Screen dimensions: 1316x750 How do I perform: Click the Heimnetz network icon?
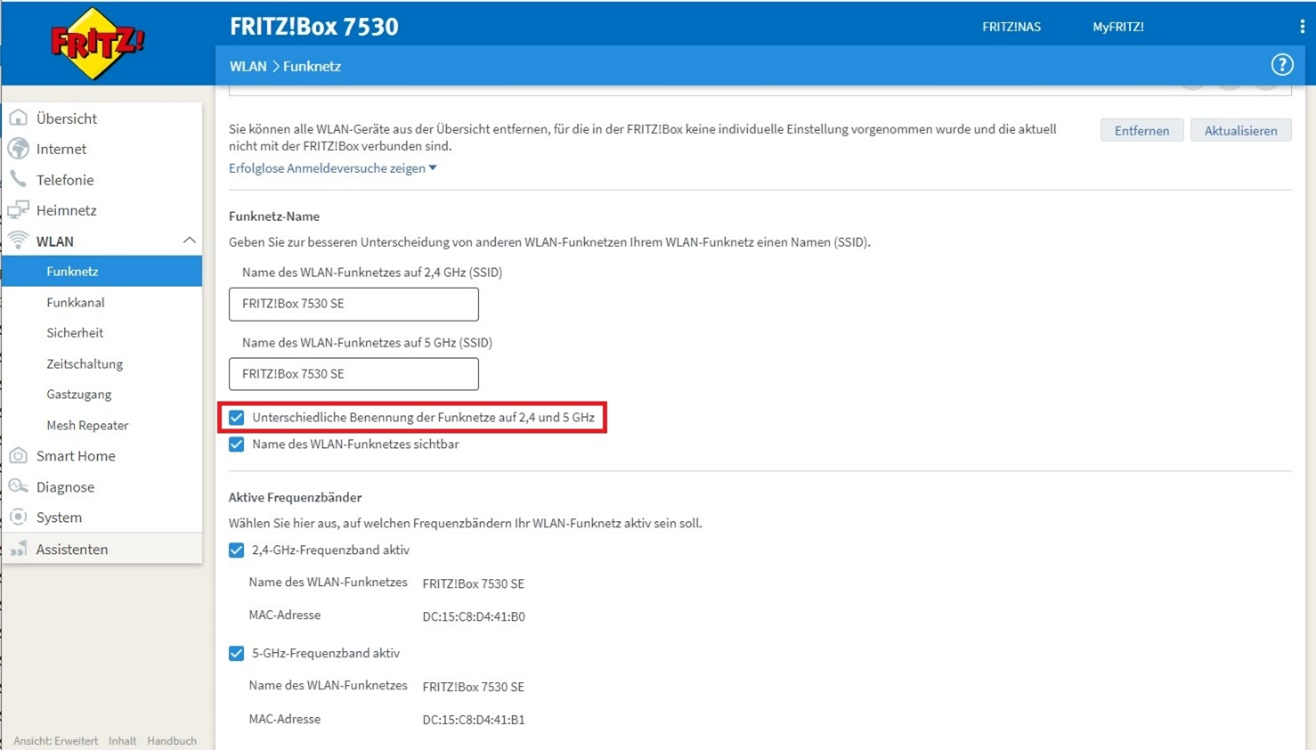[18, 211]
